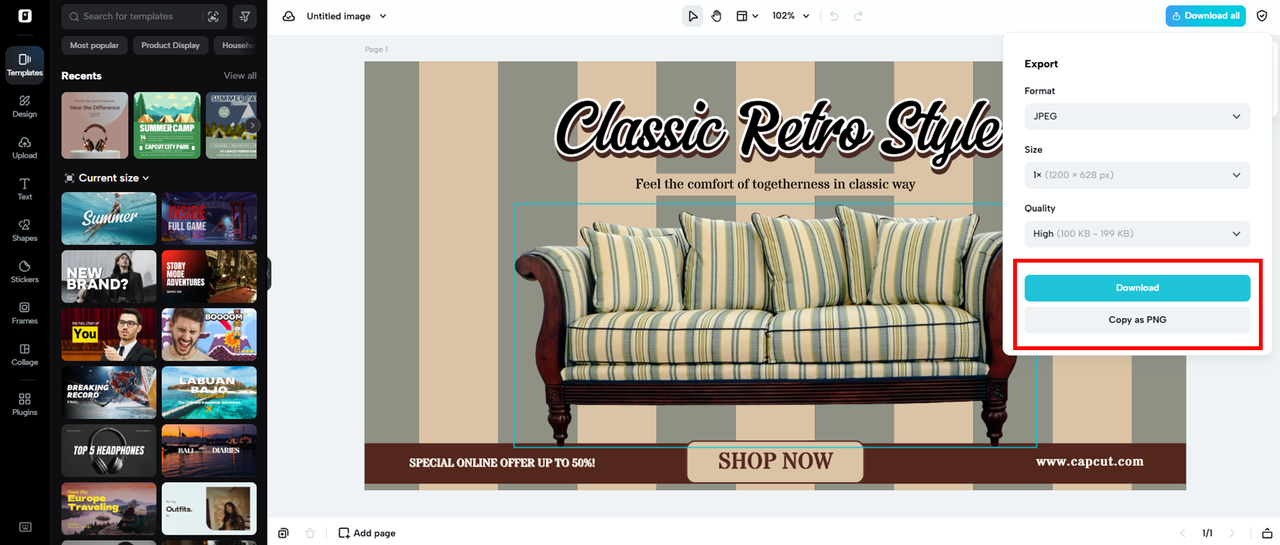Select the Feel the comfort of togetherness subtitle
The height and width of the screenshot is (545, 1280).
pos(775,184)
